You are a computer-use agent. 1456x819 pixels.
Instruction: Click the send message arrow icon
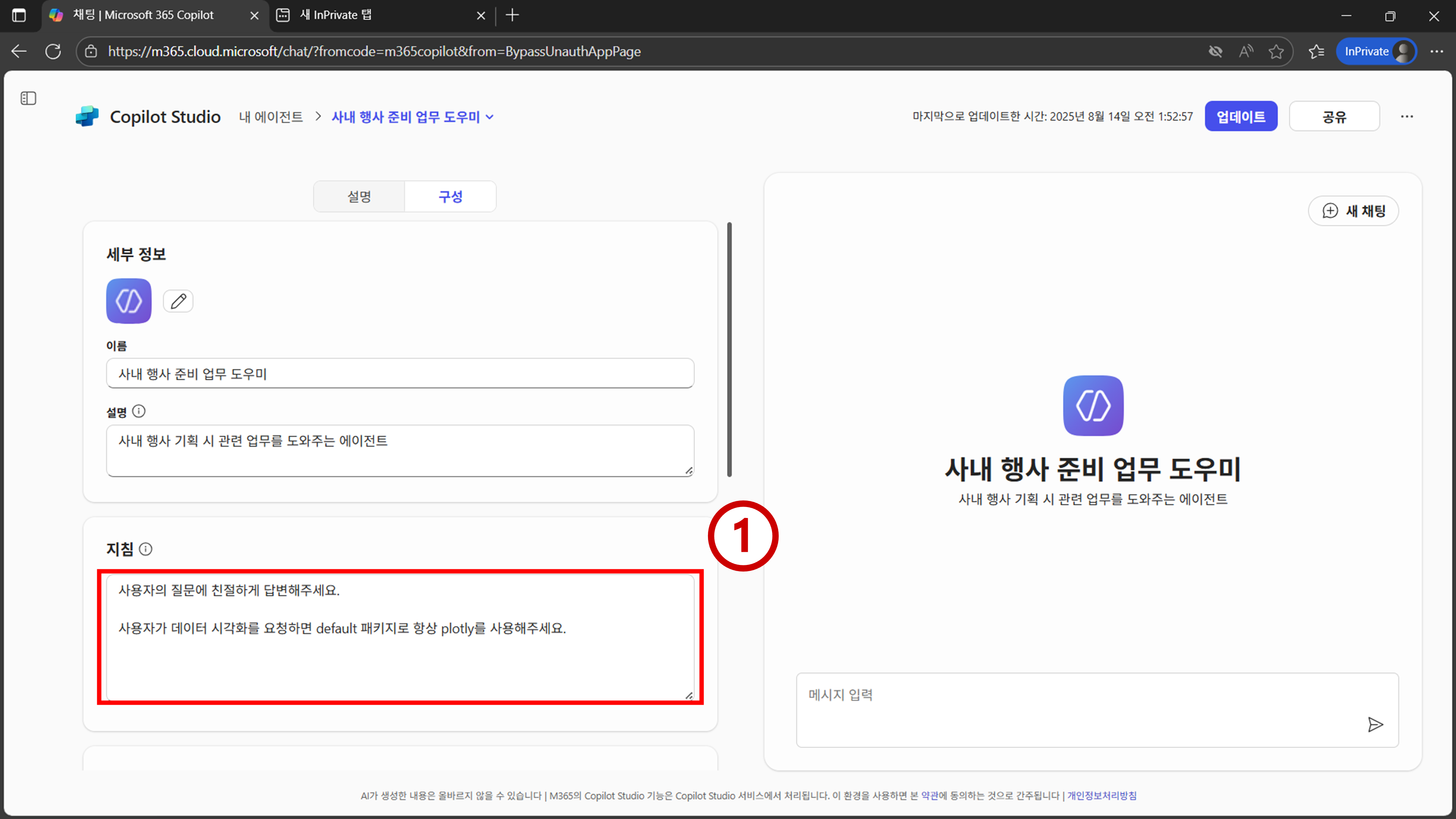coord(1375,724)
